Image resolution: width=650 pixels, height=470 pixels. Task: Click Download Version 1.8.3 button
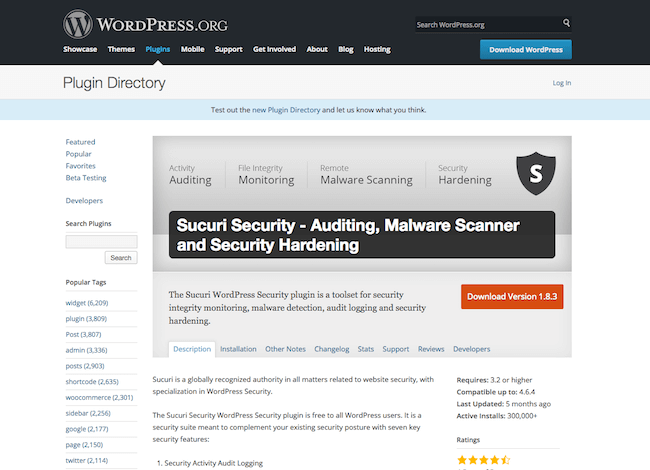(x=512, y=296)
